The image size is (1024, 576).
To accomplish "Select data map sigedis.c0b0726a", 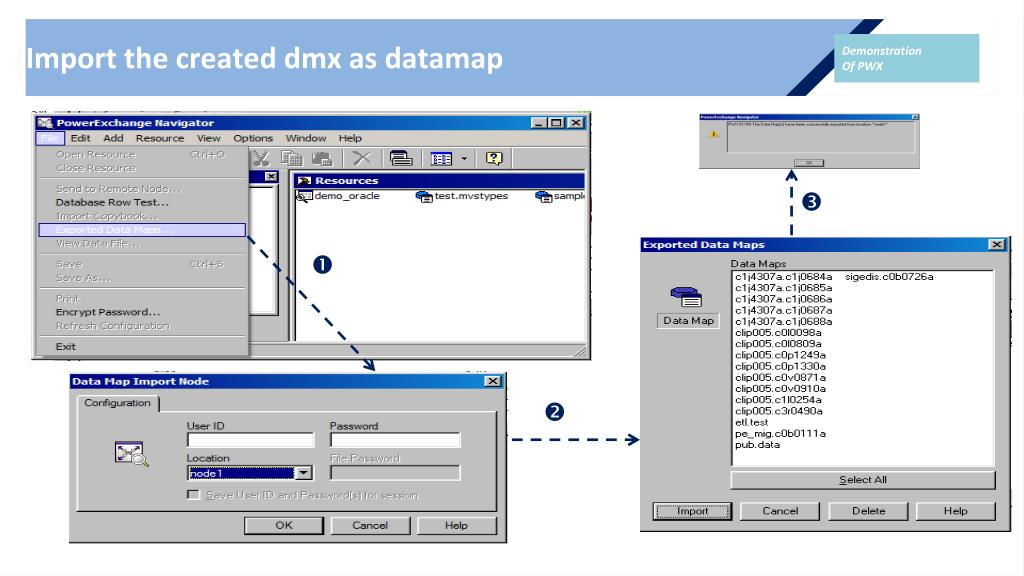I will pos(889,277).
